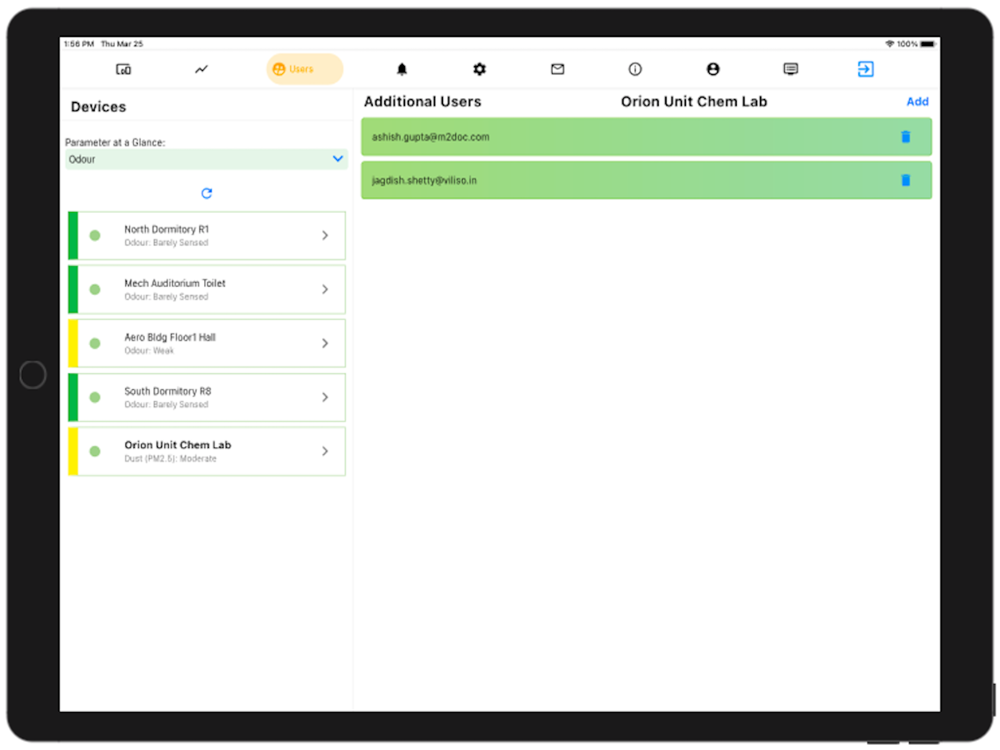Click the jagdish.shetty@viliso.in email row

646,180
